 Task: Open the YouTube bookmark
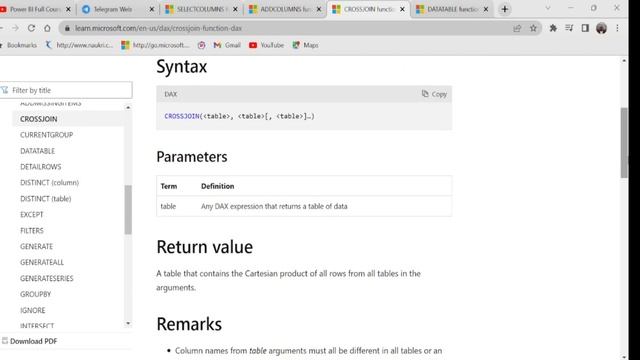266,45
